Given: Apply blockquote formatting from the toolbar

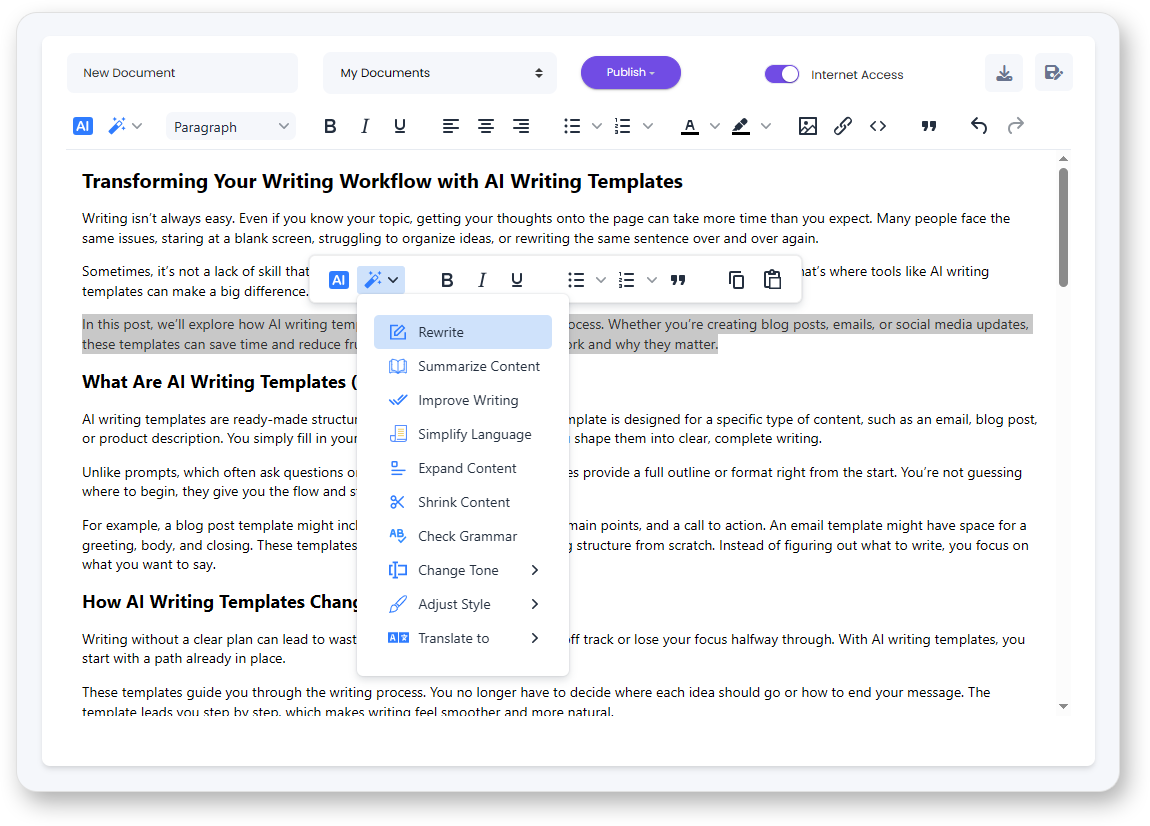Looking at the screenshot, I should click(929, 125).
